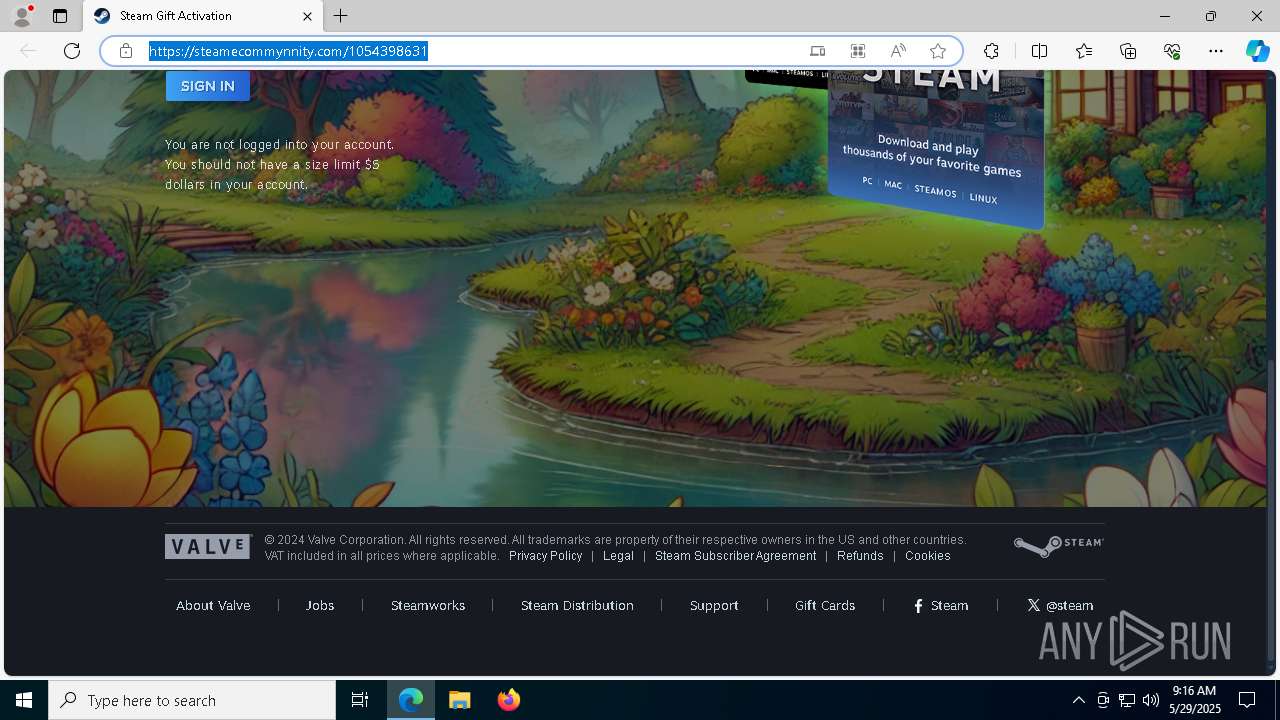This screenshot has width=1280, height=720.
Task: Open the notification center
Action: click(1247, 700)
